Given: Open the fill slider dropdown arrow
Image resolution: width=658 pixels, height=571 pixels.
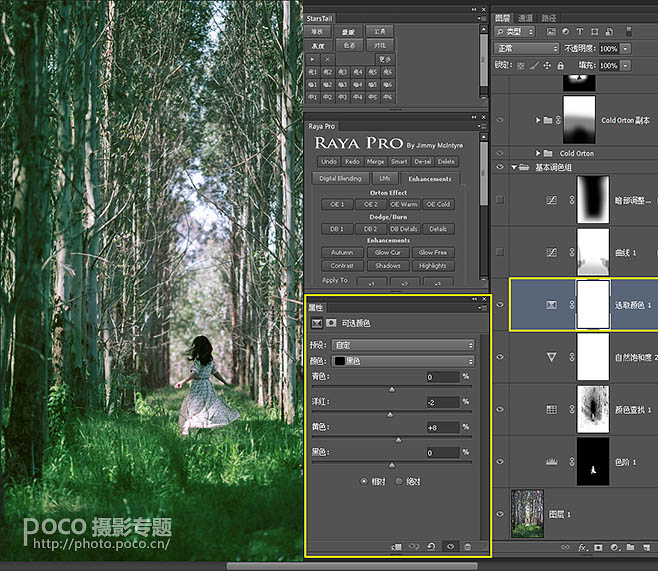Looking at the screenshot, I should (x=626, y=65).
